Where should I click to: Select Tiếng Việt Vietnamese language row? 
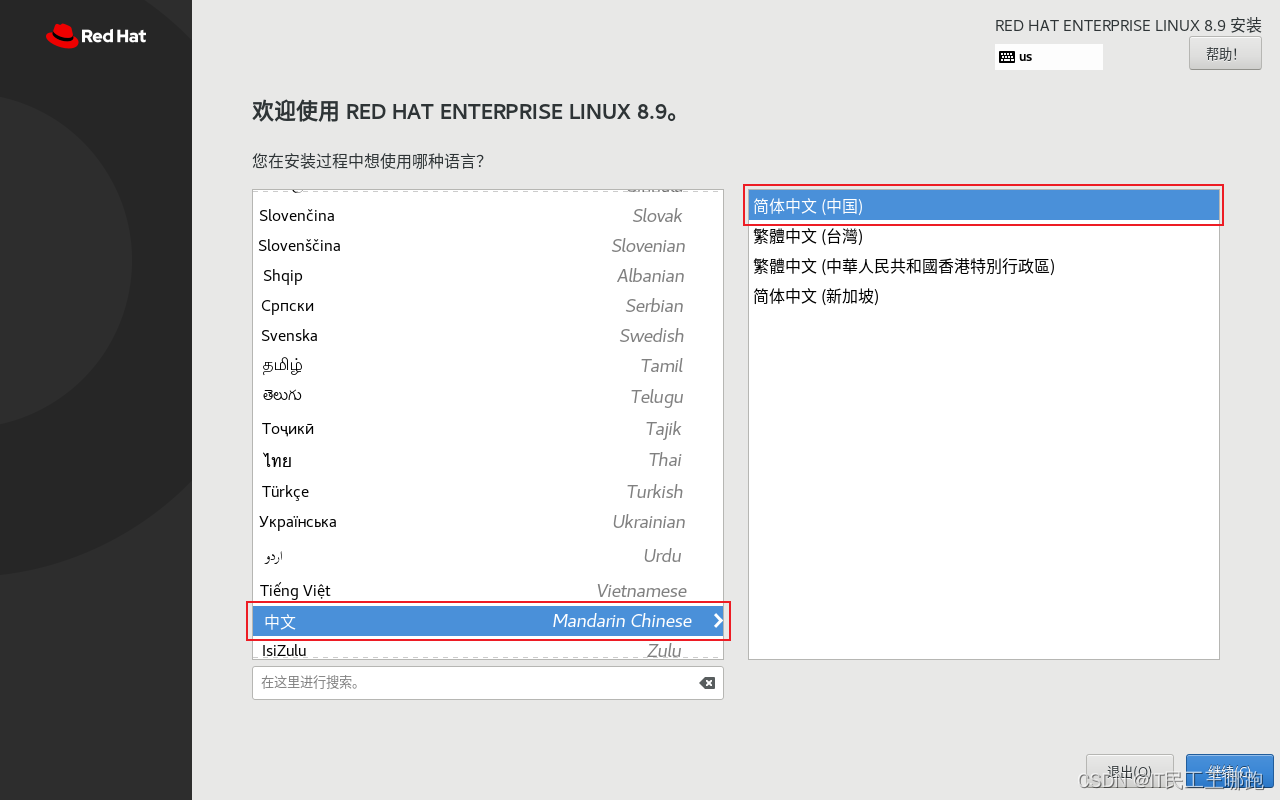click(487, 591)
